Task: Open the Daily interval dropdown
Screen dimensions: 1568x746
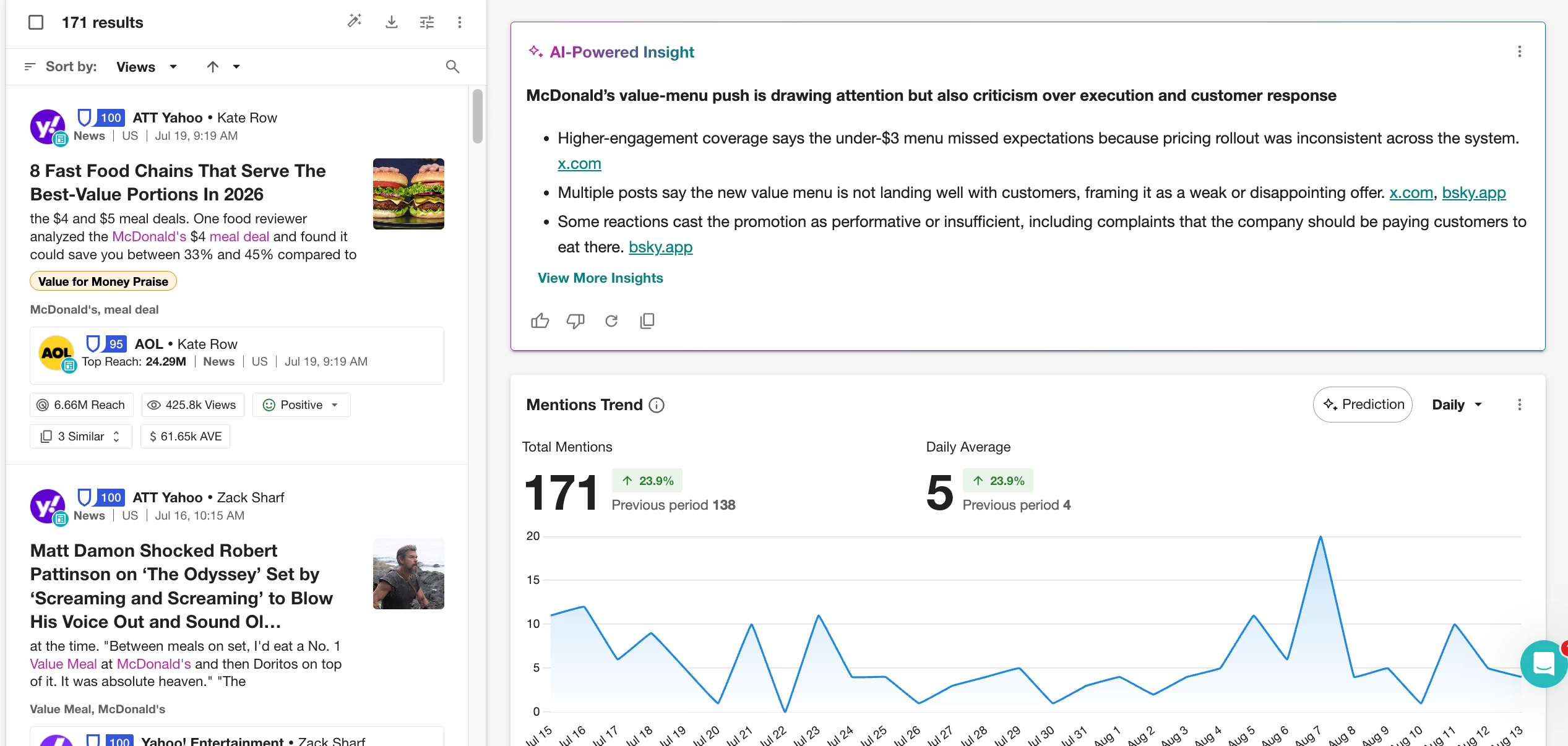Action: (1457, 405)
